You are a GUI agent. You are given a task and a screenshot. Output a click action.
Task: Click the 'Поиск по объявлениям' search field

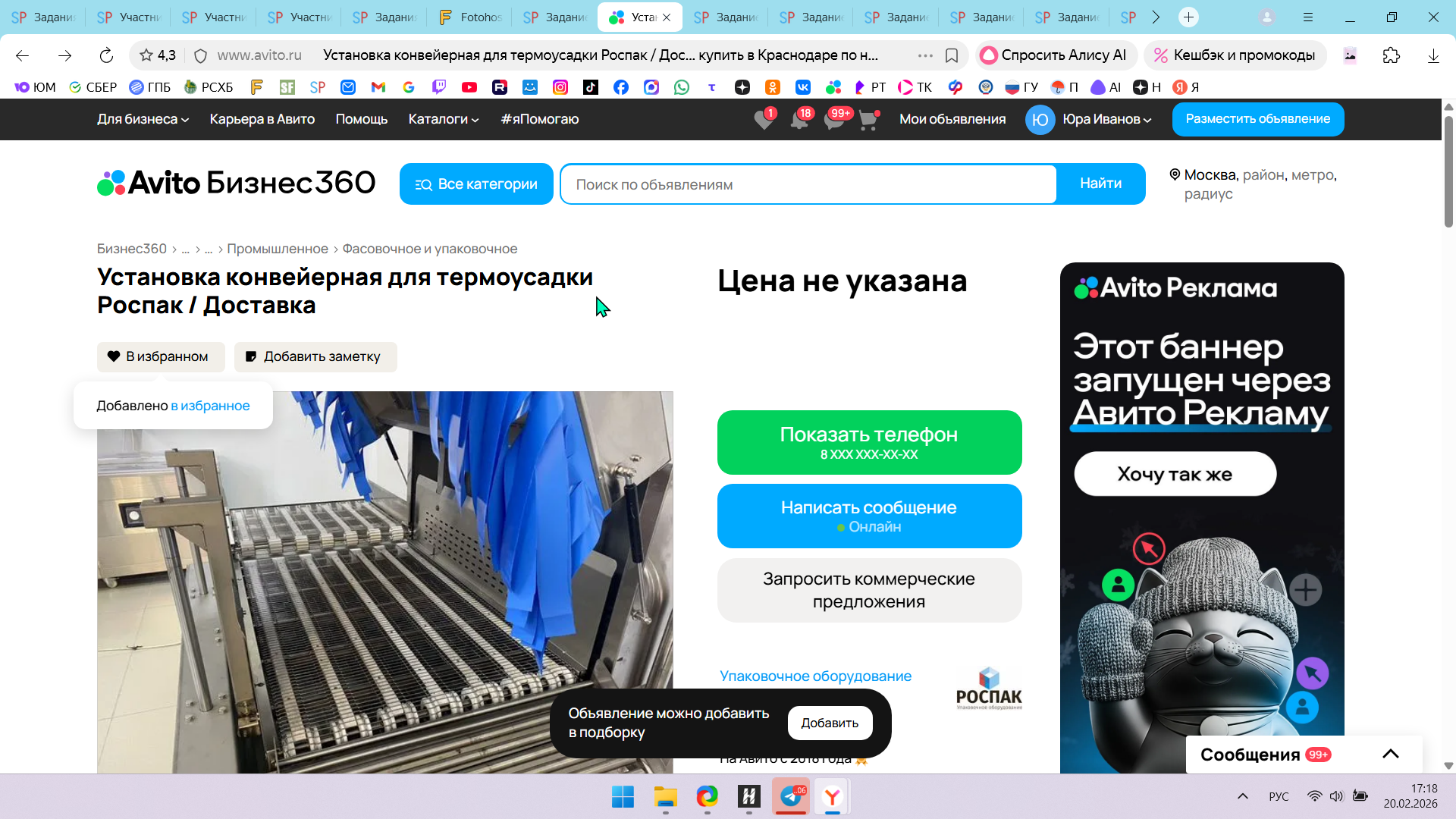(808, 184)
